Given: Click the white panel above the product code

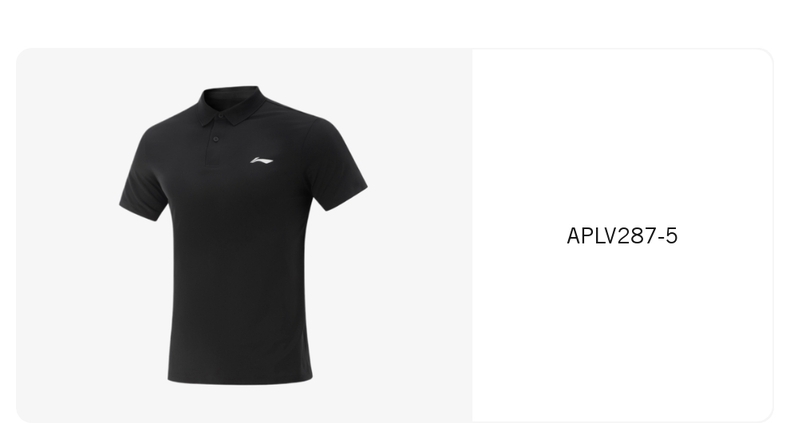Looking at the screenshot, I should [622, 136].
